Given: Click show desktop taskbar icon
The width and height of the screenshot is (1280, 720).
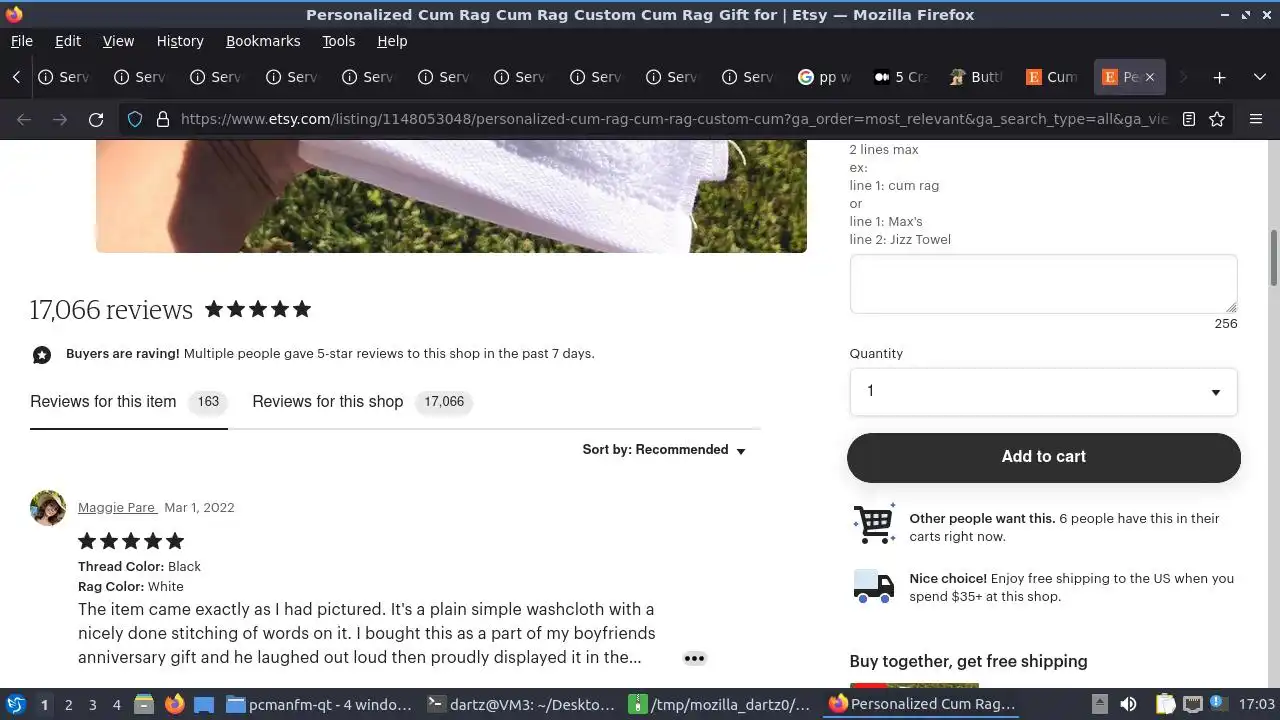Looking at the screenshot, I should coord(204,705).
